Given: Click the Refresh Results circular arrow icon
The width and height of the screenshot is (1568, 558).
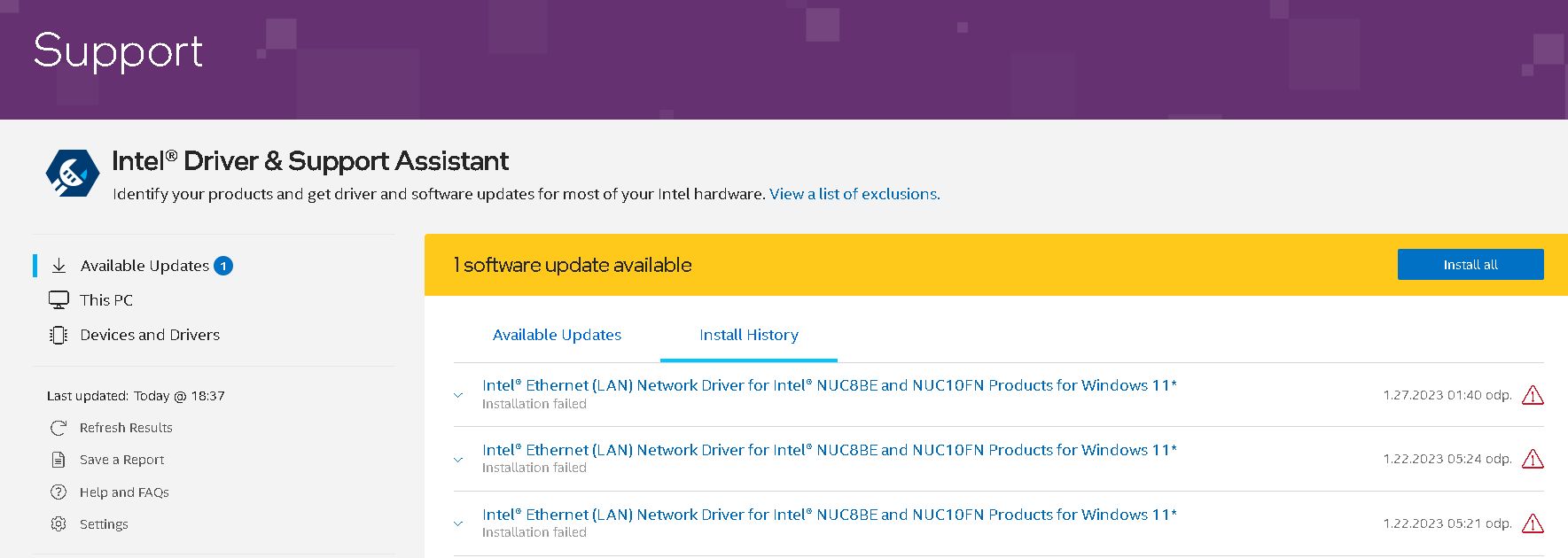Looking at the screenshot, I should coord(59,428).
